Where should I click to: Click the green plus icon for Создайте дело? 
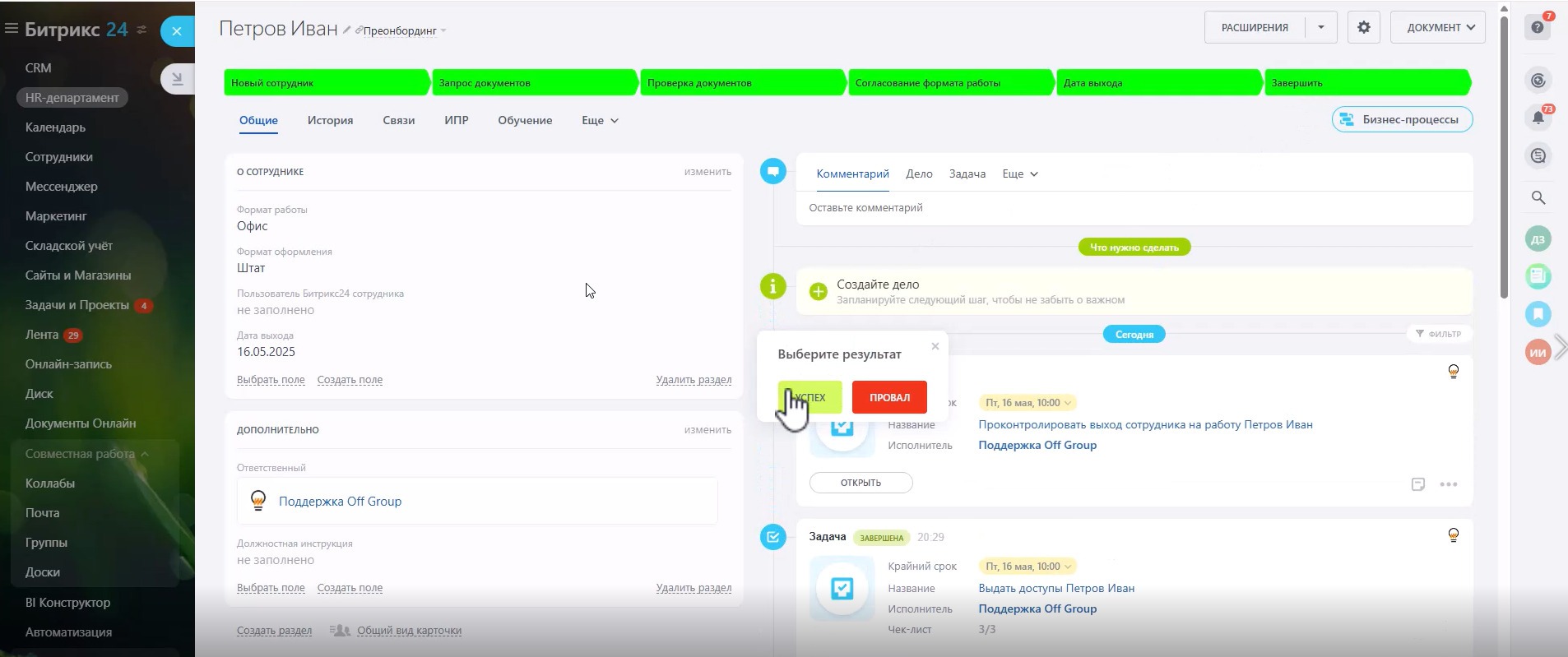point(818,291)
